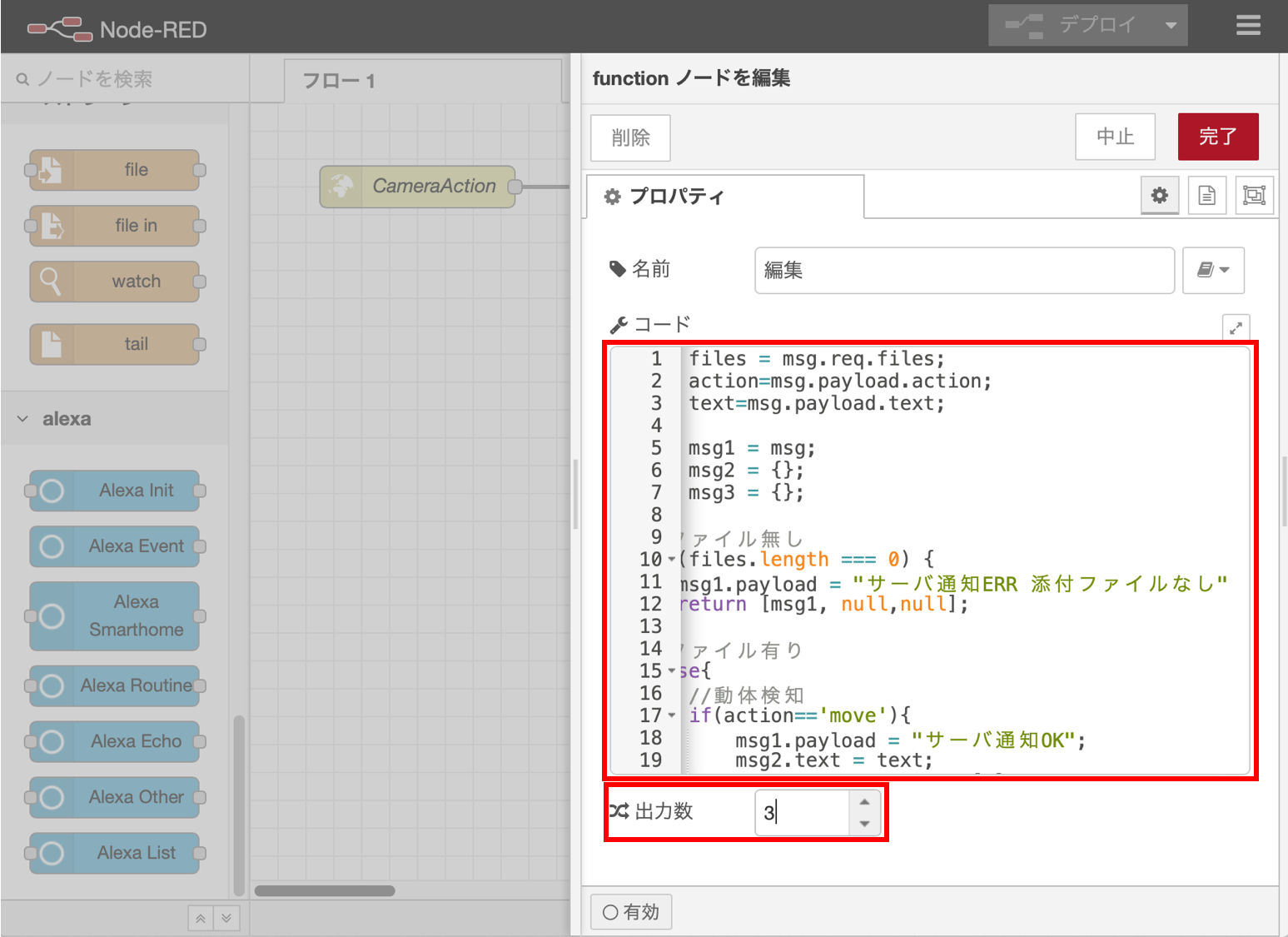
Task: Click the code line 'return [msg1, null,null];'
Action: (824, 605)
